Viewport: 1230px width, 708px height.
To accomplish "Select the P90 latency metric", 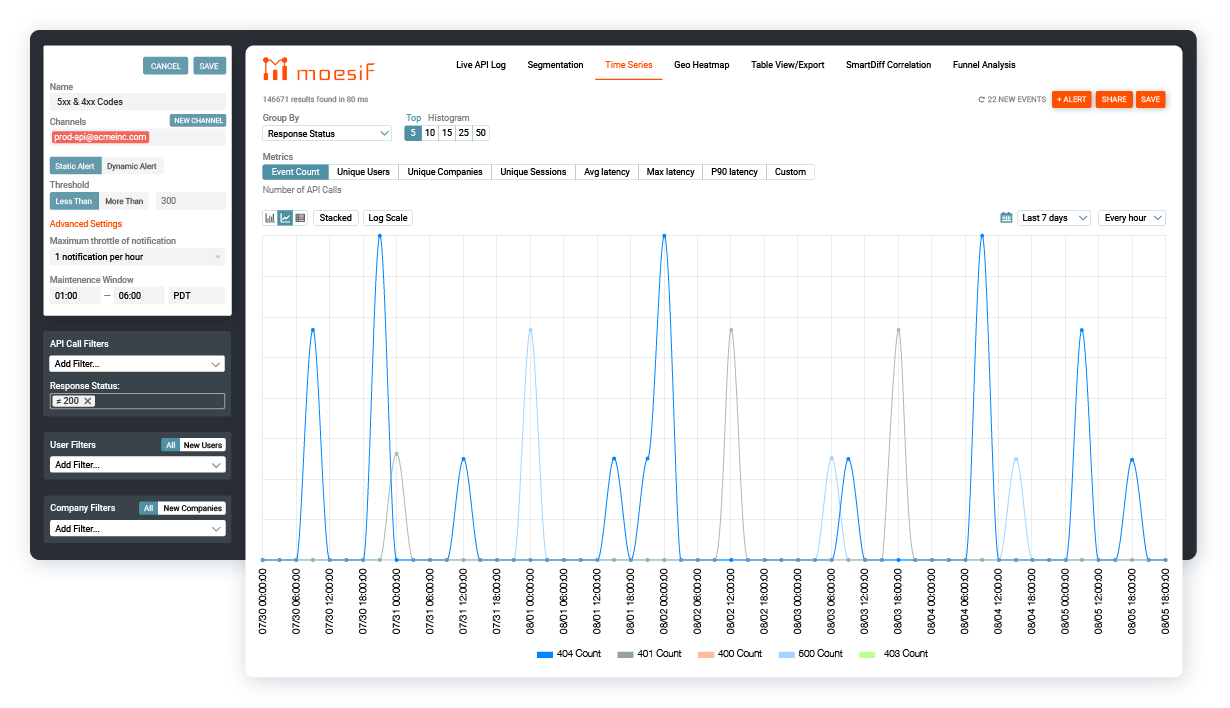I will click(734, 172).
